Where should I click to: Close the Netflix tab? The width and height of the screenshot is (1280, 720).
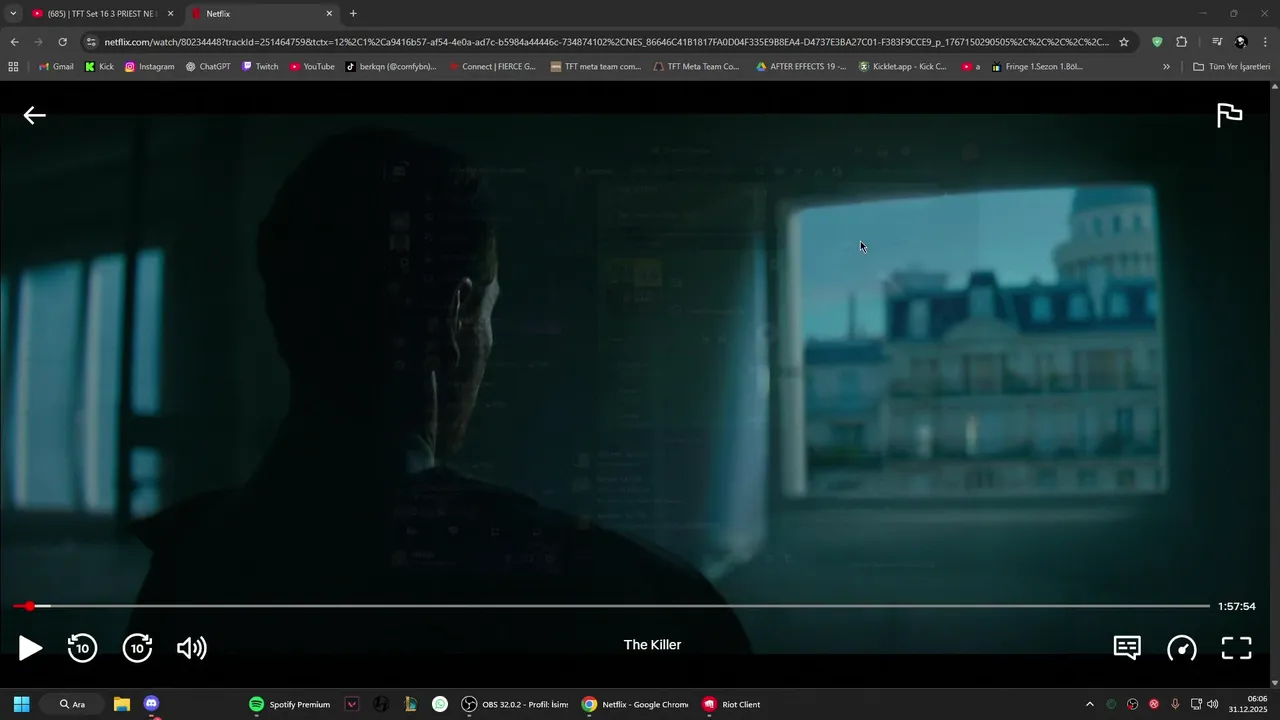(329, 14)
